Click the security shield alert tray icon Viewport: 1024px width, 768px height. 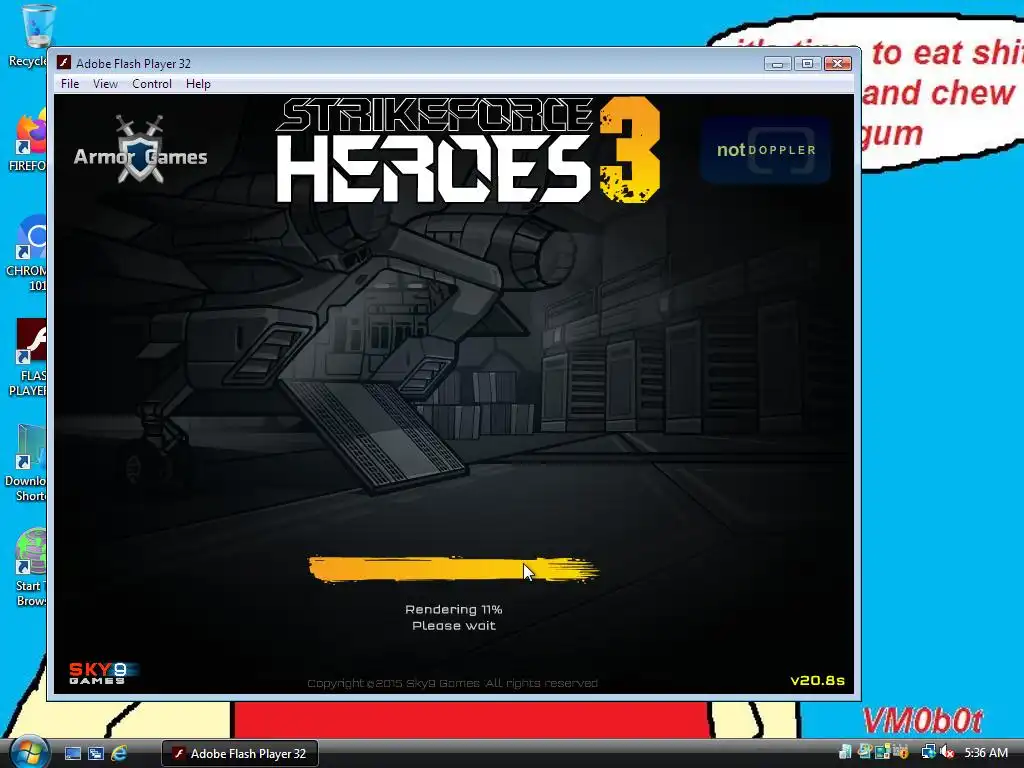[x=902, y=753]
